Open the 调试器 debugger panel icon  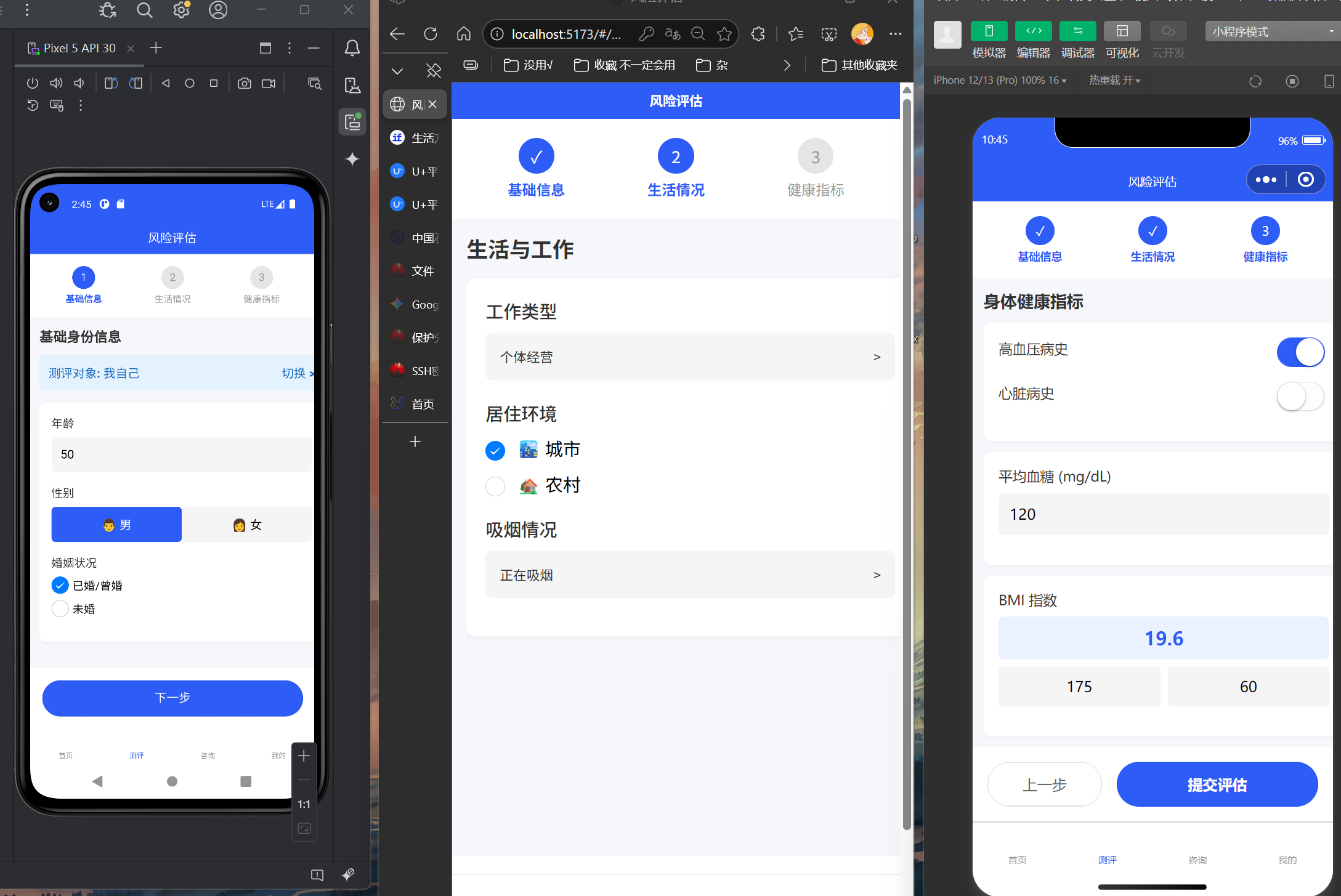click(x=1077, y=31)
